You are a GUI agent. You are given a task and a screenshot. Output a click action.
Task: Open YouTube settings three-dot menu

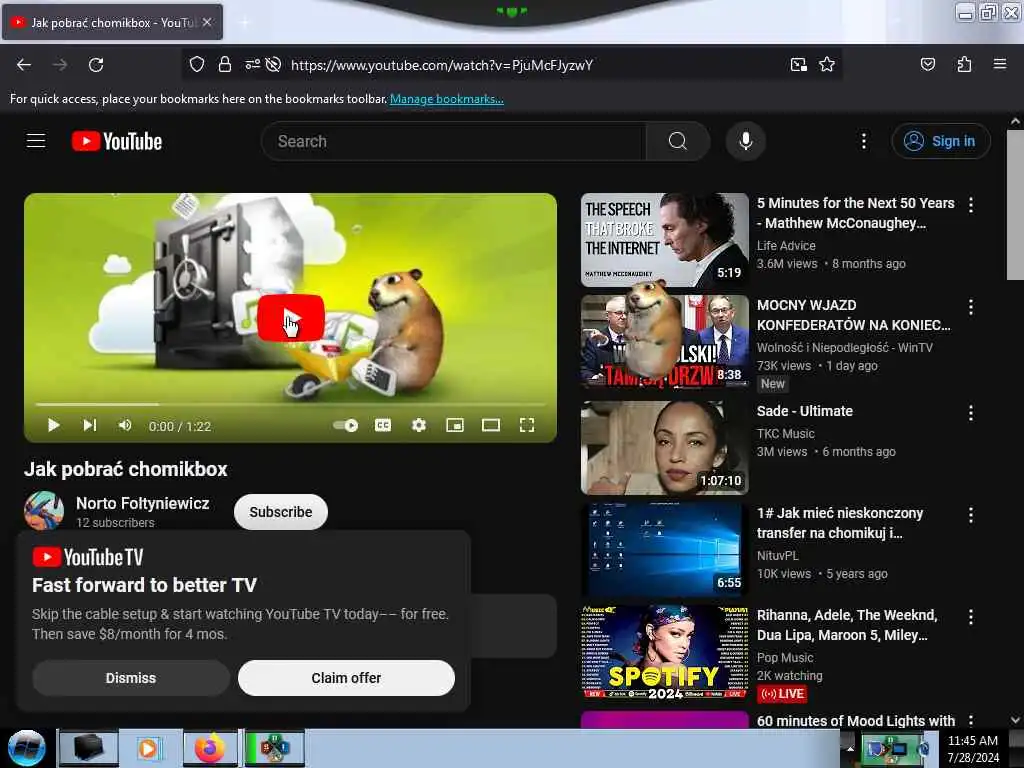click(863, 141)
